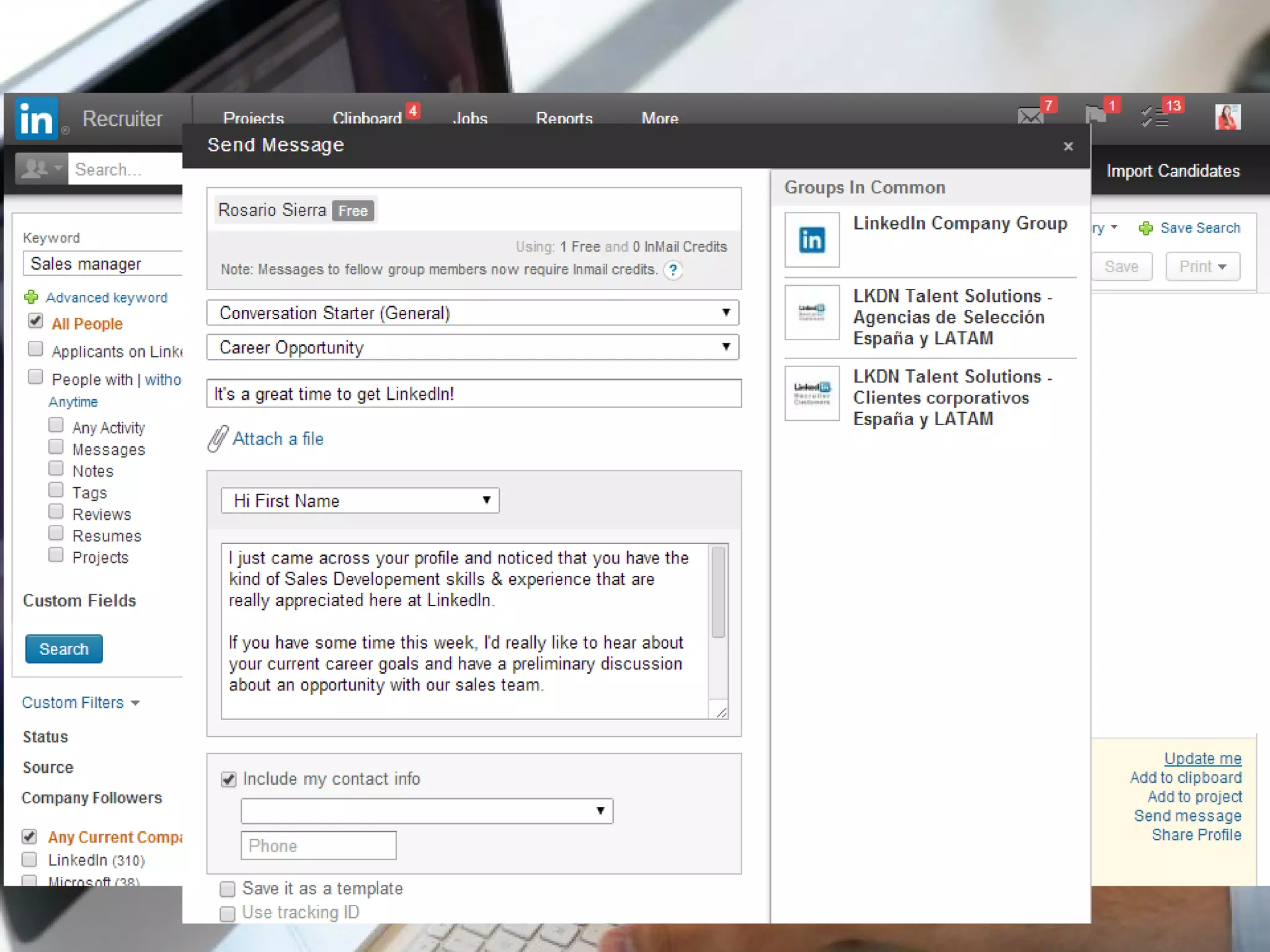
Task: Click the InMail credits help icon
Action: pyautogui.click(x=673, y=270)
